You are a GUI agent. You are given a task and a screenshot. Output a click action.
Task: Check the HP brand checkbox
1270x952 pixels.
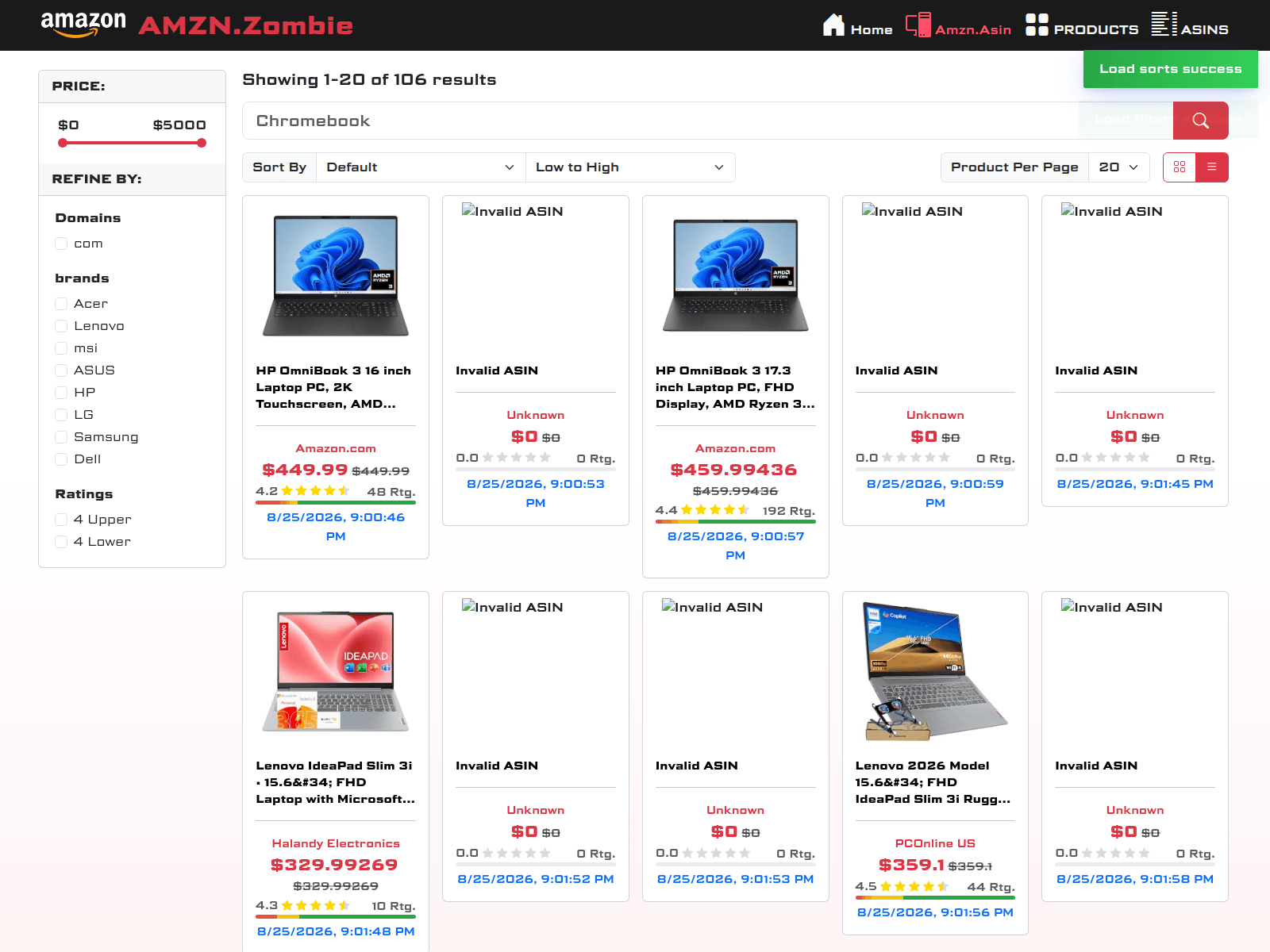tap(61, 393)
